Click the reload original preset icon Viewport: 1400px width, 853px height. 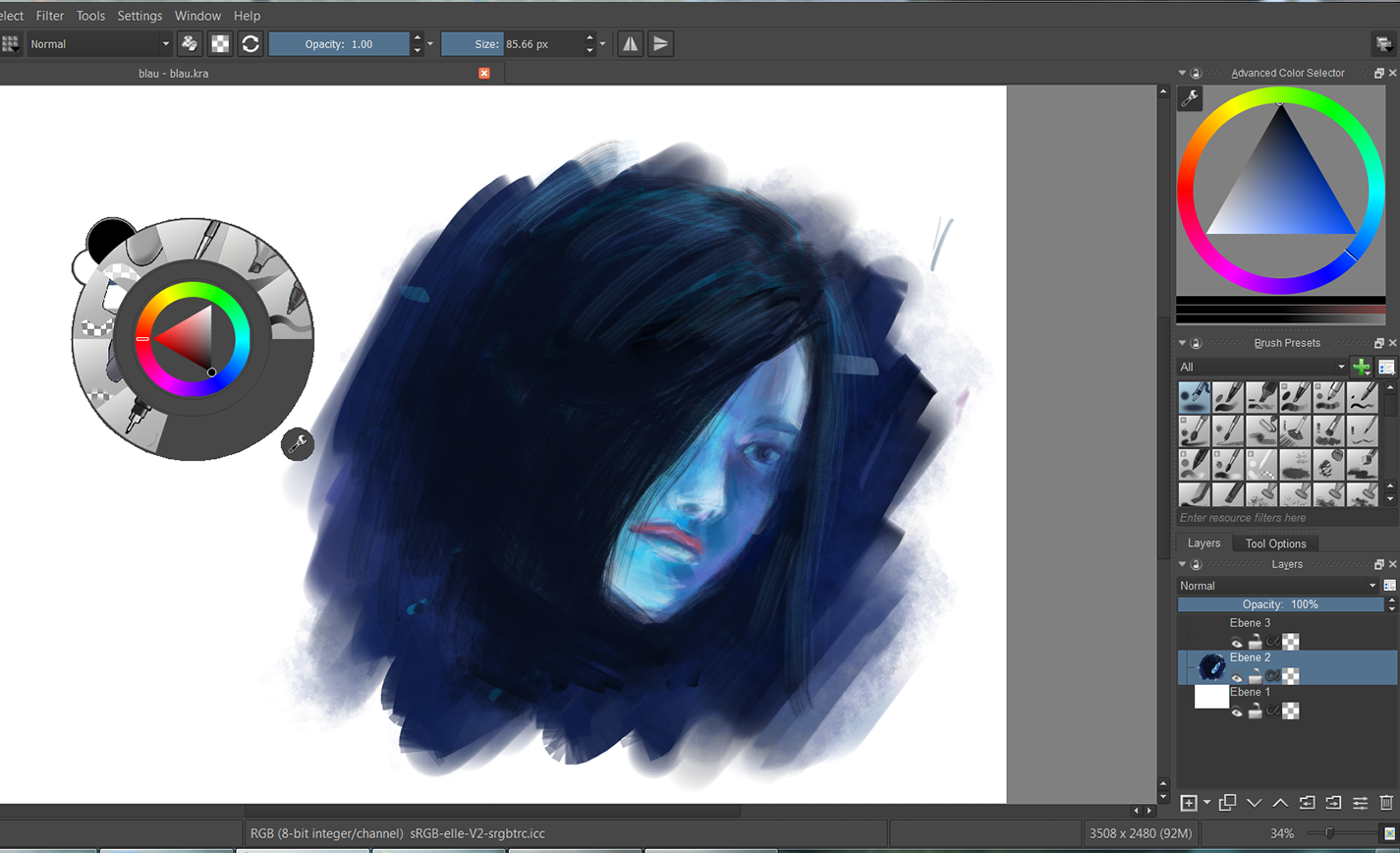(251, 44)
